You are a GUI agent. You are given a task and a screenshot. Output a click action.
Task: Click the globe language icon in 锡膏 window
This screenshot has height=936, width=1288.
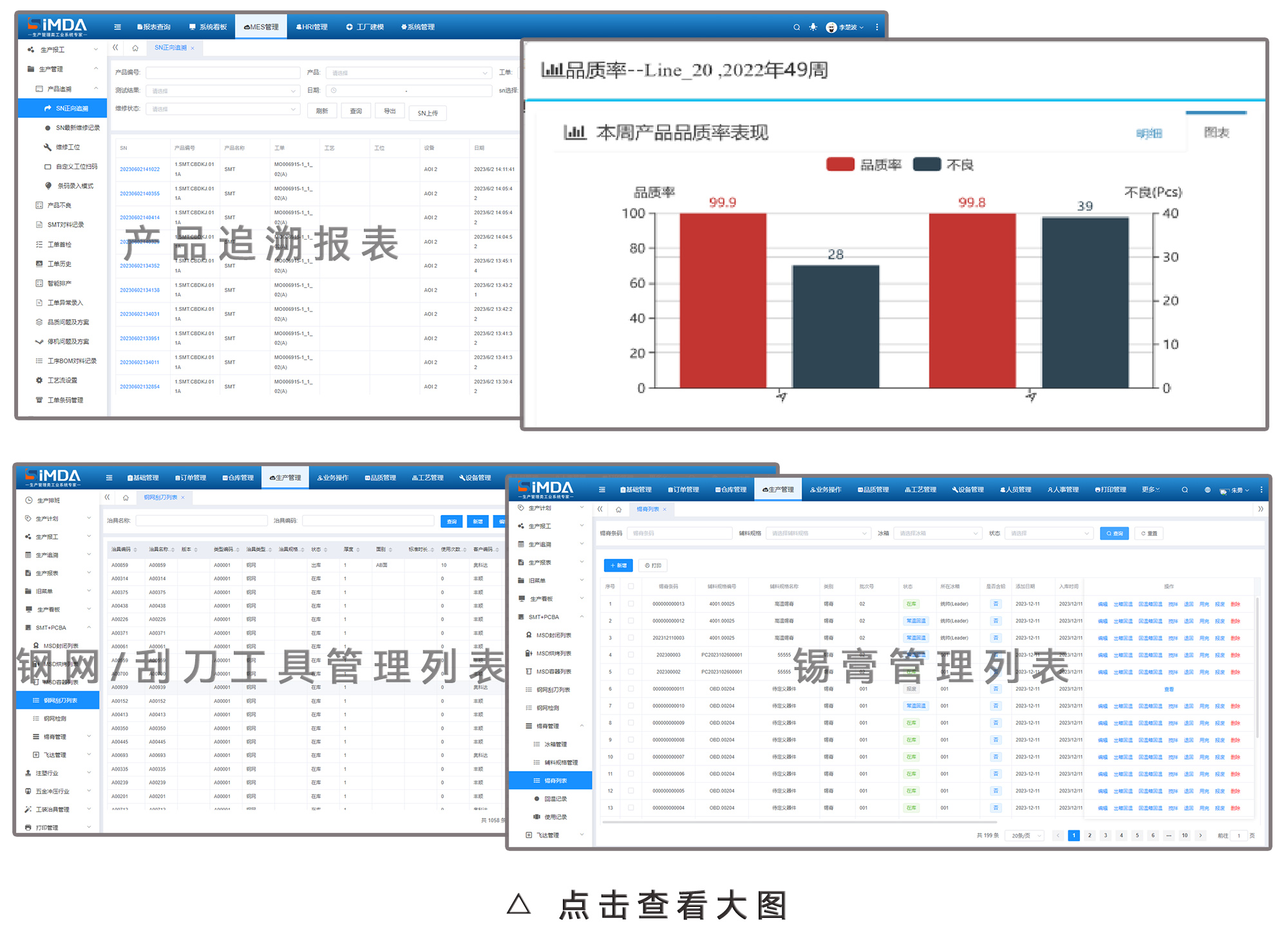1207,490
